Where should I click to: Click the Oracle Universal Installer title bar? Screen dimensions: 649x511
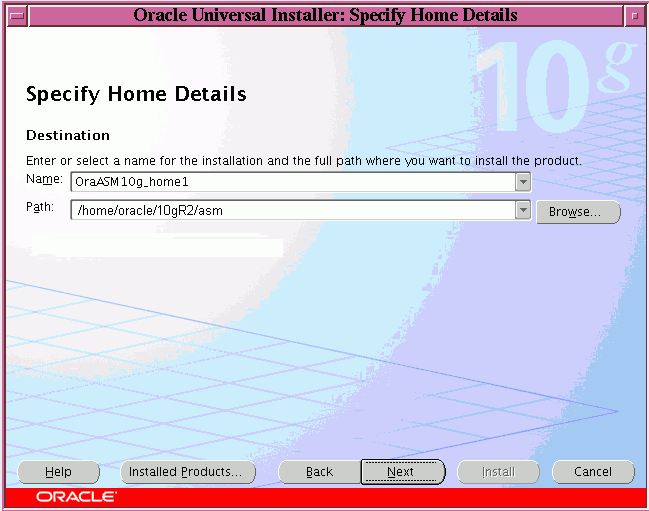(x=325, y=15)
